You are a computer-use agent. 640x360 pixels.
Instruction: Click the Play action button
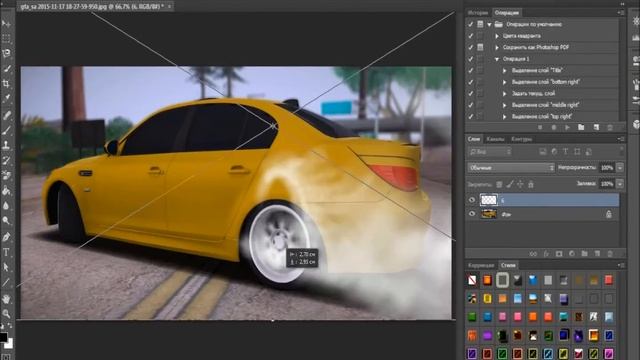pyautogui.click(x=567, y=128)
